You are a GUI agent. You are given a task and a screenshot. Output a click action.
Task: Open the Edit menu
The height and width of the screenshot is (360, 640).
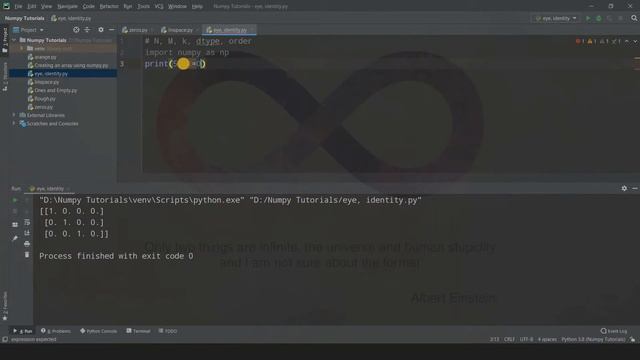pyautogui.click(x=32, y=7)
